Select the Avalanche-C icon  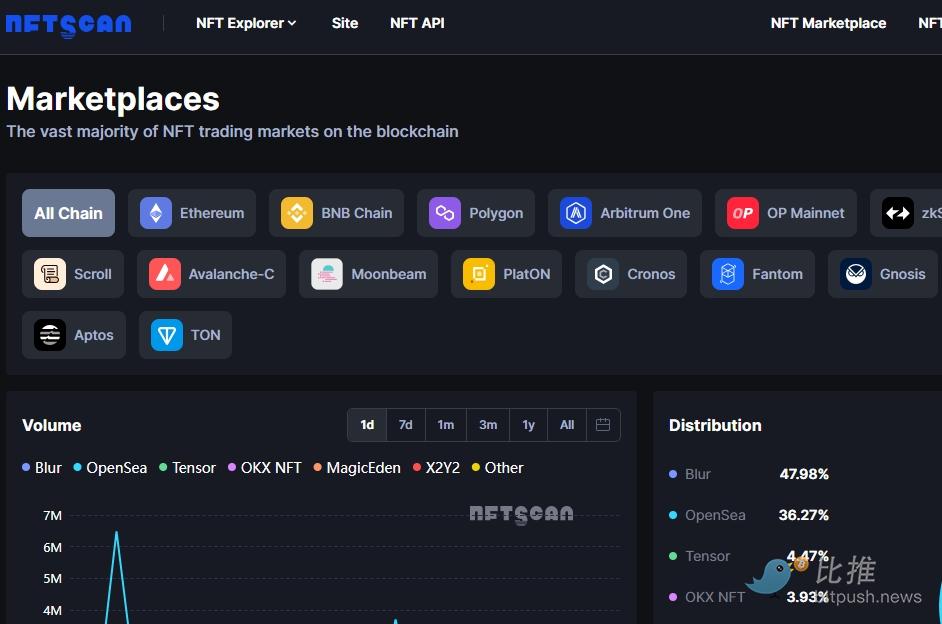[x=165, y=274]
